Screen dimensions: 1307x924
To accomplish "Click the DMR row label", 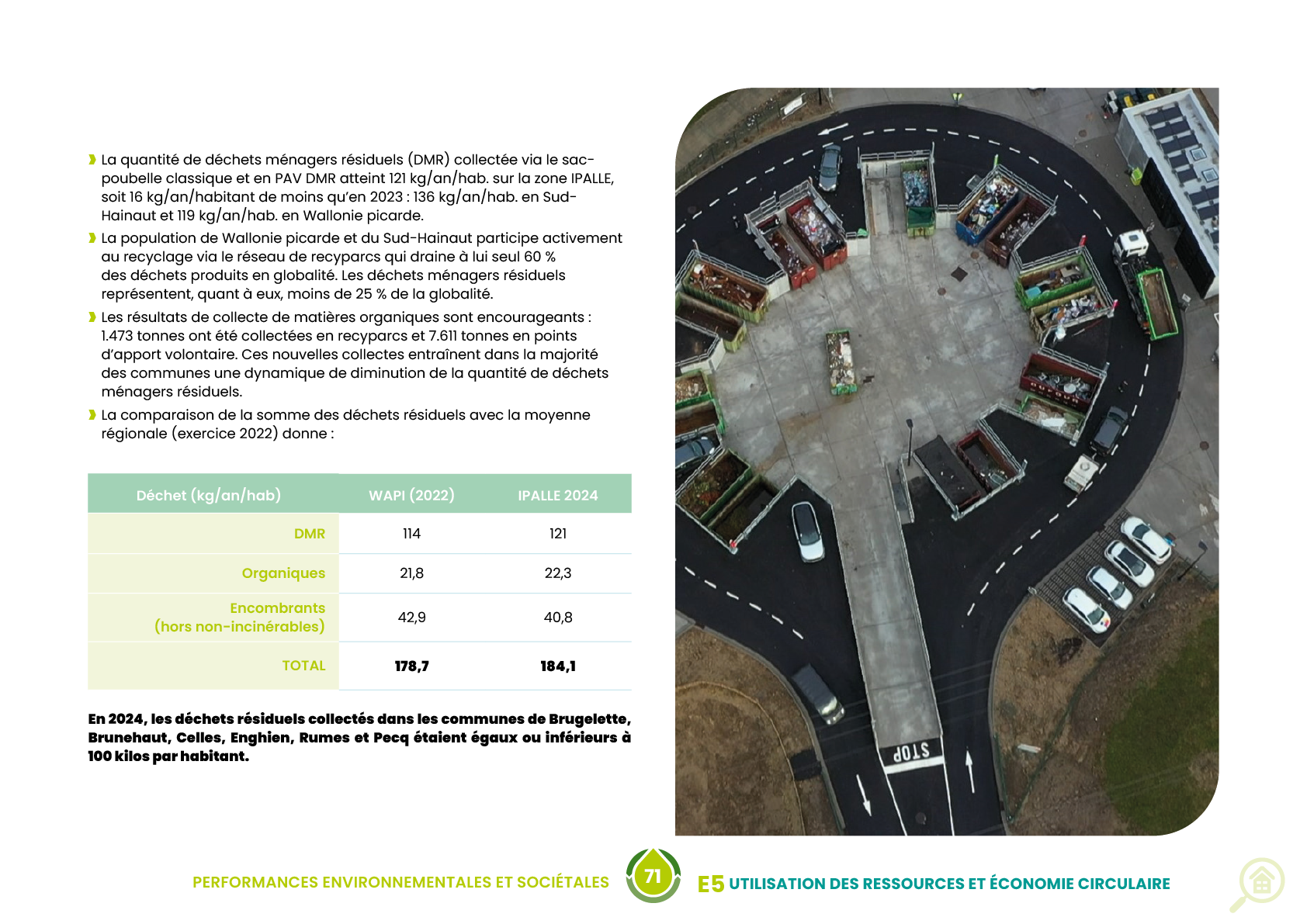I will (x=309, y=534).
